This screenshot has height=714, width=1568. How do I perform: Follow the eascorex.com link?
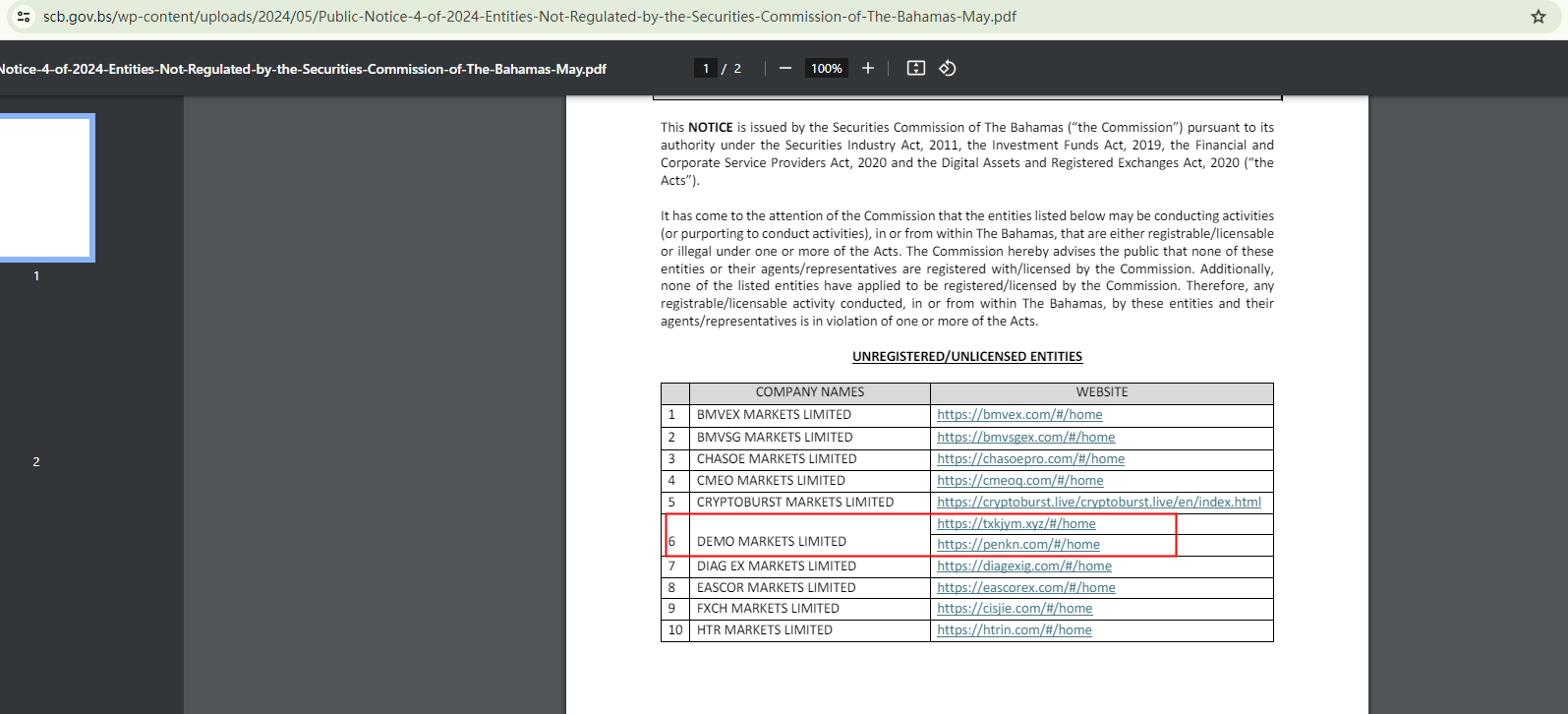1025,588
